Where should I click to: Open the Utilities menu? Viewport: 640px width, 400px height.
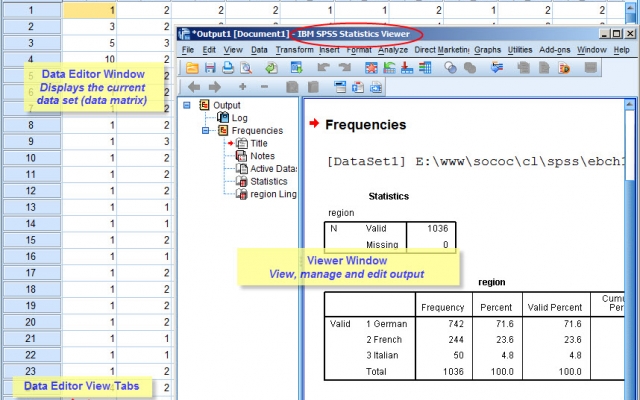pos(520,50)
